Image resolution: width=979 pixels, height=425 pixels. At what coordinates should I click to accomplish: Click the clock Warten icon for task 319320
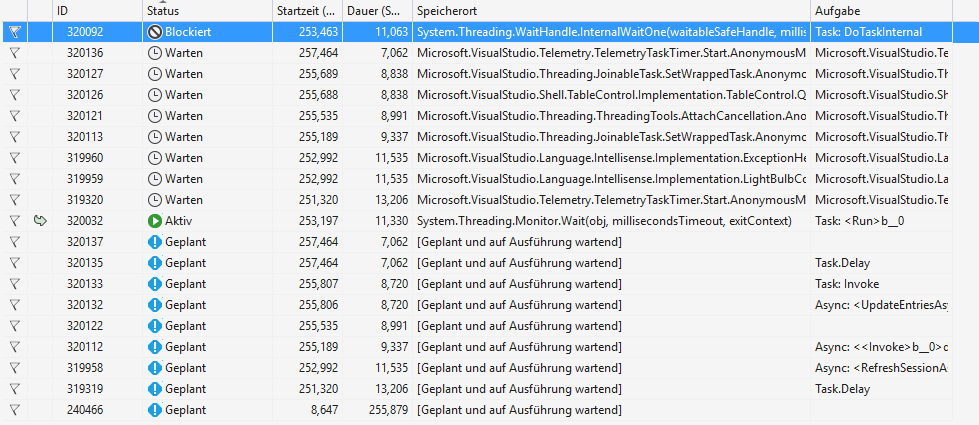point(154,200)
